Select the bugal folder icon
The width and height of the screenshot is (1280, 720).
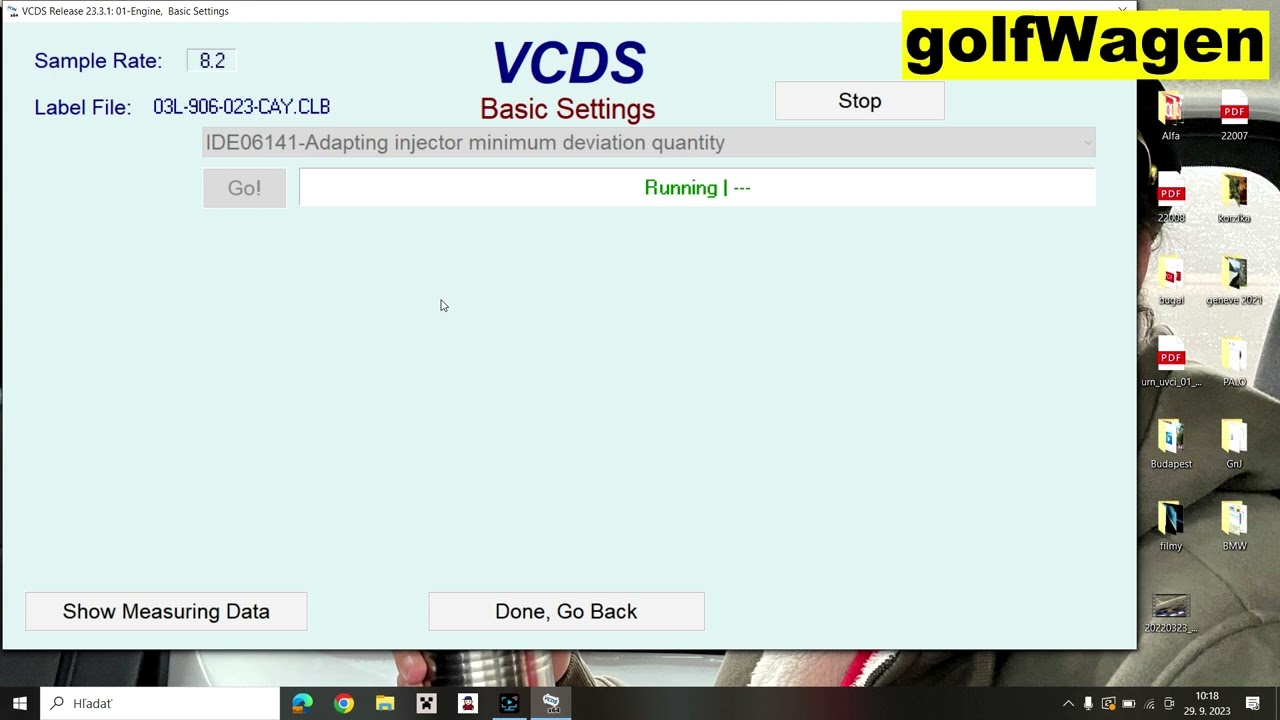[1171, 280]
